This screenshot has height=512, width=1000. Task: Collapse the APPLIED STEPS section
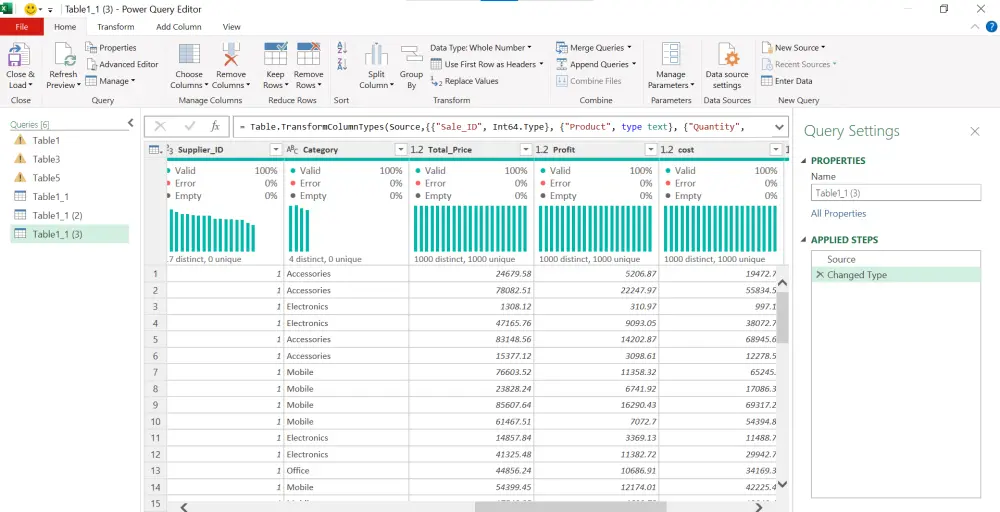[x=805, y=240]
